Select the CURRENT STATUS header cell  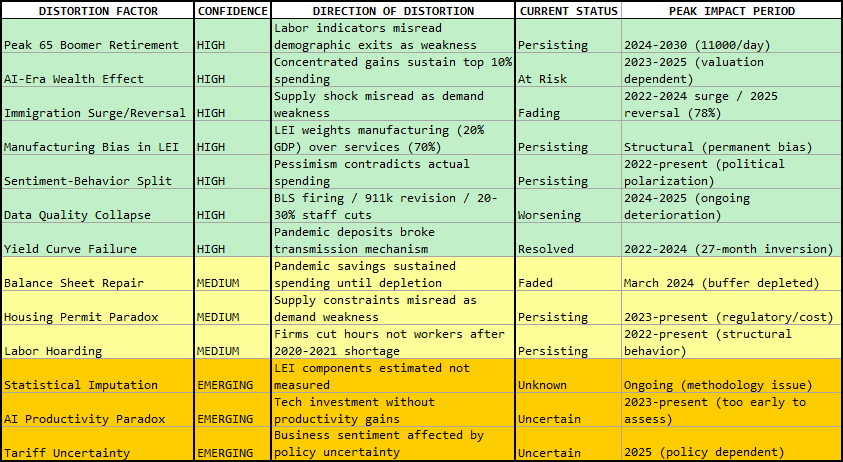[568, 10]
